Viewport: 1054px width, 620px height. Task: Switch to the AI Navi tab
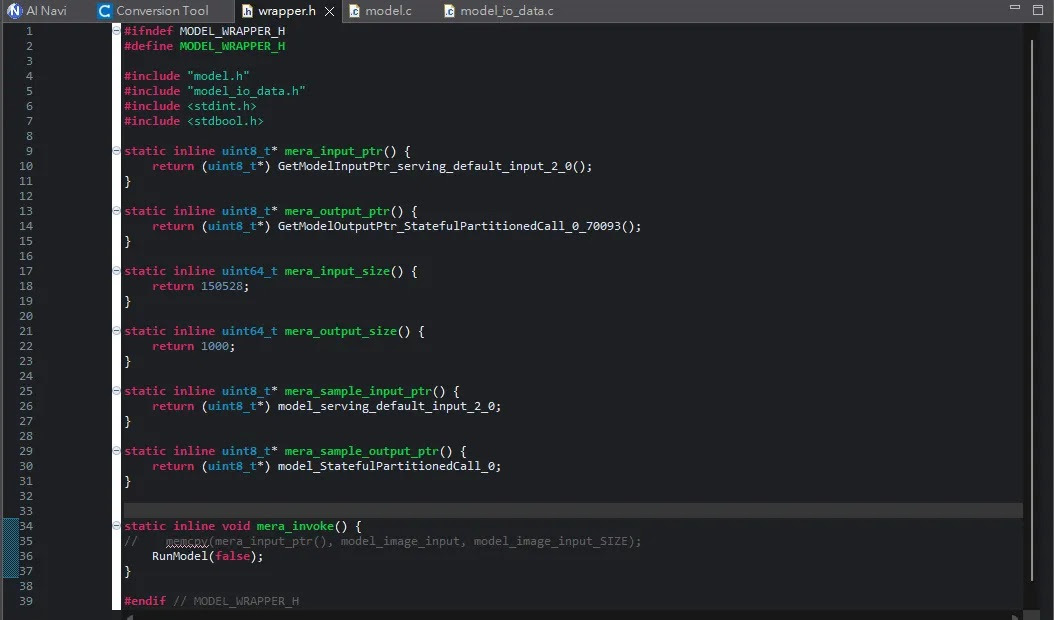click(46, 11)
